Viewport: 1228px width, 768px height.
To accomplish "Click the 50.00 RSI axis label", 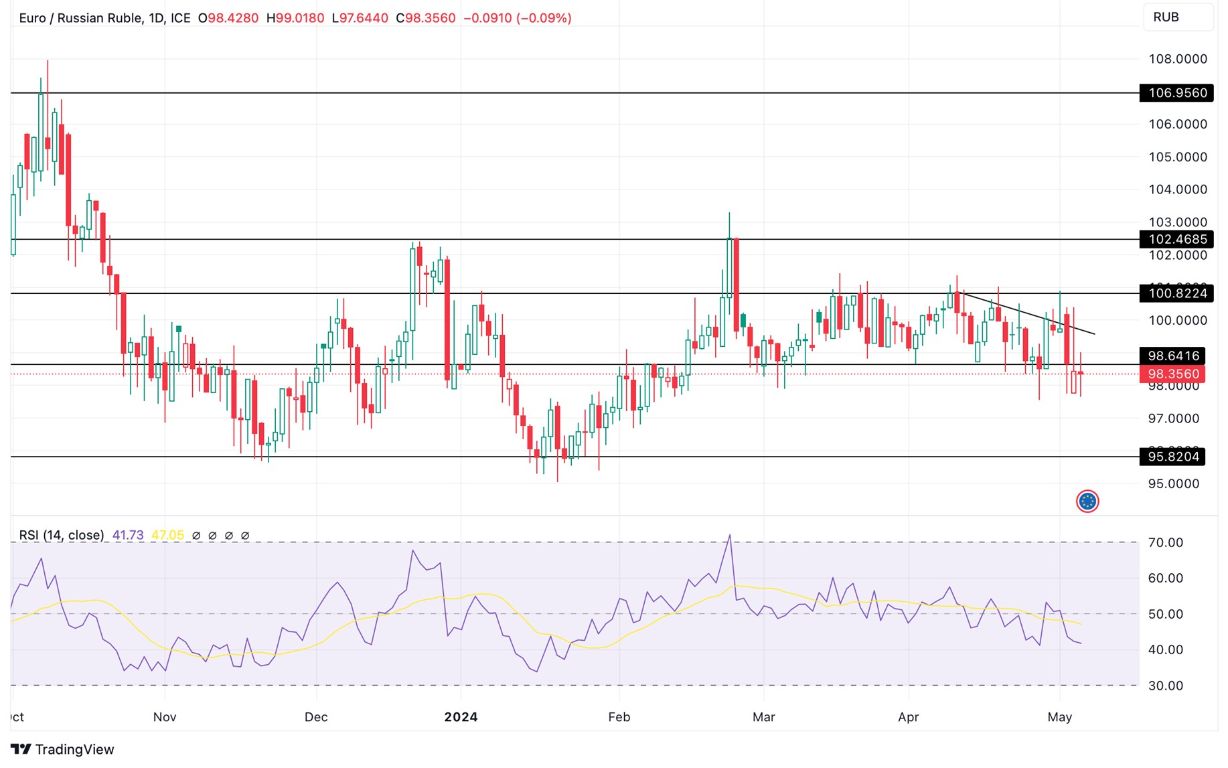I will (x=1167, y=614).
